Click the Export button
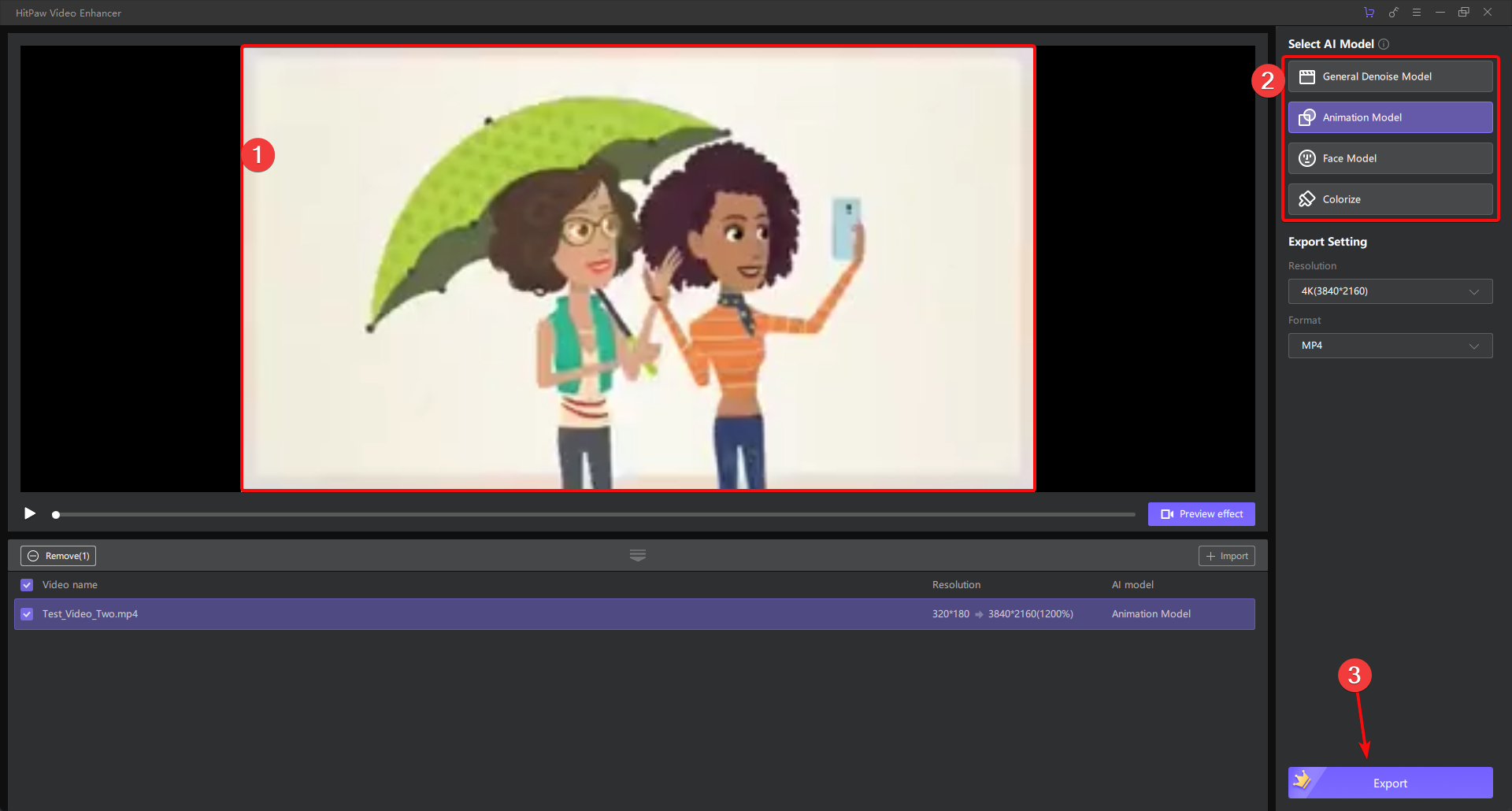This screenshot has width=1512, height=811. 1390,783
